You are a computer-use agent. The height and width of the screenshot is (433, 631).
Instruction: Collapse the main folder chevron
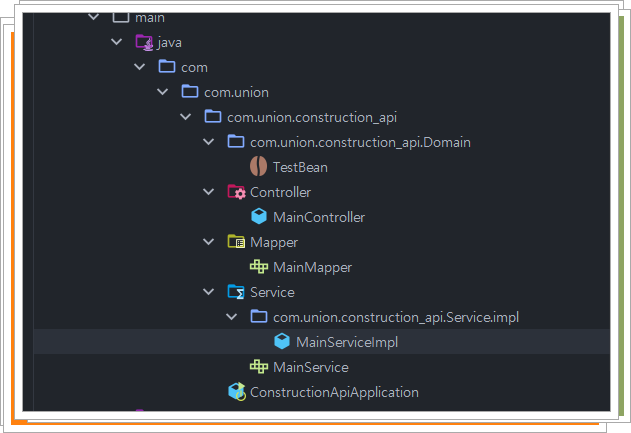94,17
